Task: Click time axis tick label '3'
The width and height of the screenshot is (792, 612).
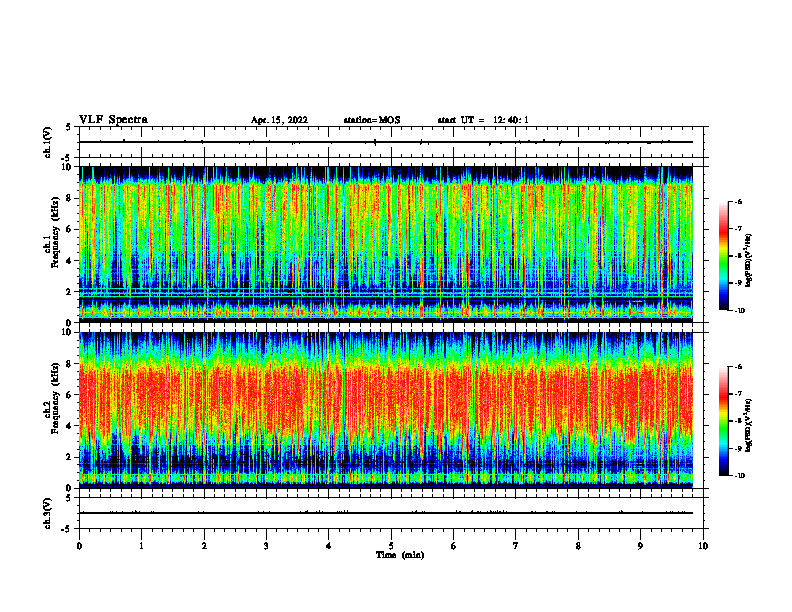Action: (x=266, y=546)
